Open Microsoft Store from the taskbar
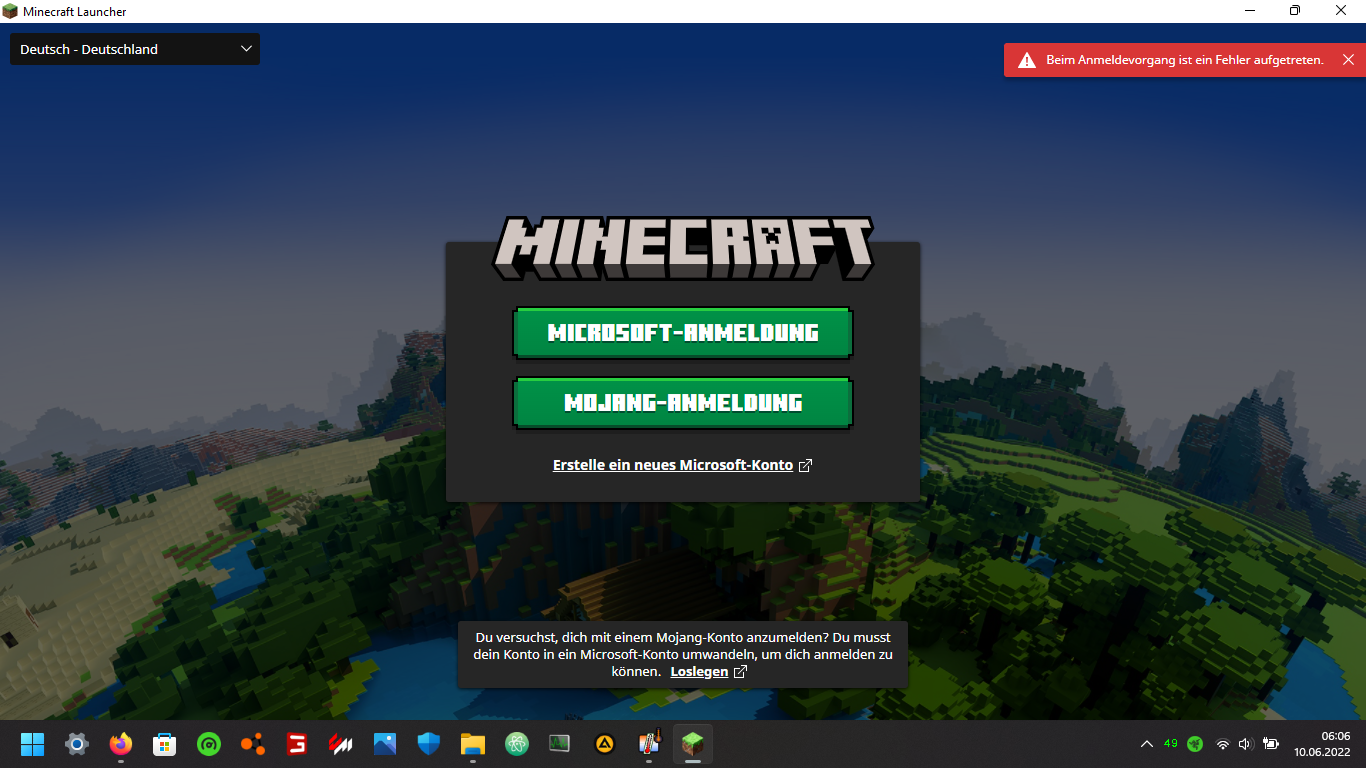Screen dimensions: 1366x768 [x=164, y=744]
